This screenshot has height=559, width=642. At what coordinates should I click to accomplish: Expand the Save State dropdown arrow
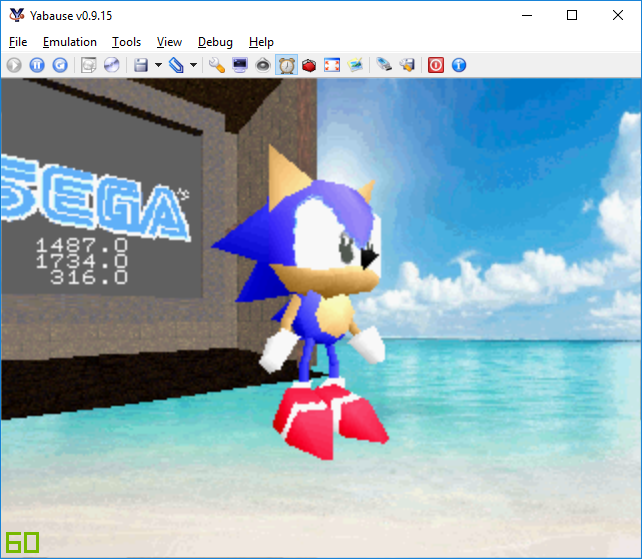click(x=158, y=65)
